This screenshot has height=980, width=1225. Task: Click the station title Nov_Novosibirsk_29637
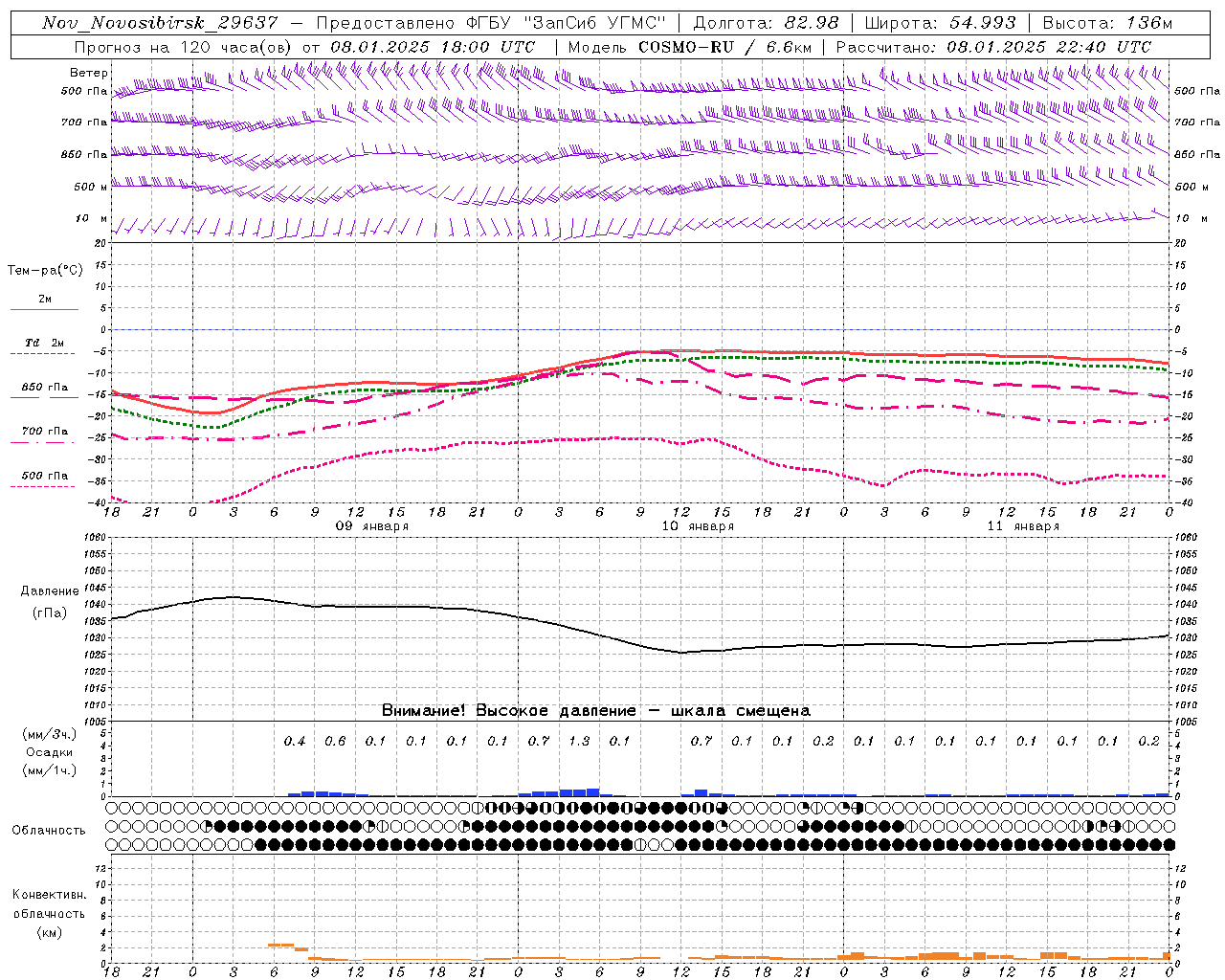pyautogui.click(x=160, y=23)
